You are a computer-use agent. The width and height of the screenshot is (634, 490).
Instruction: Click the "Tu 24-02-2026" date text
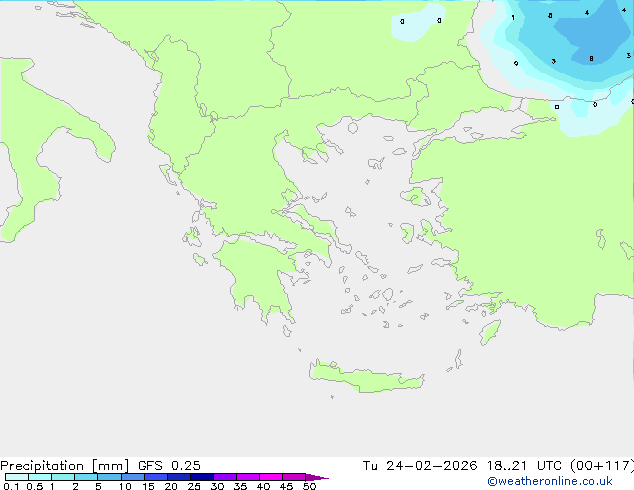(x=420, y=466)
